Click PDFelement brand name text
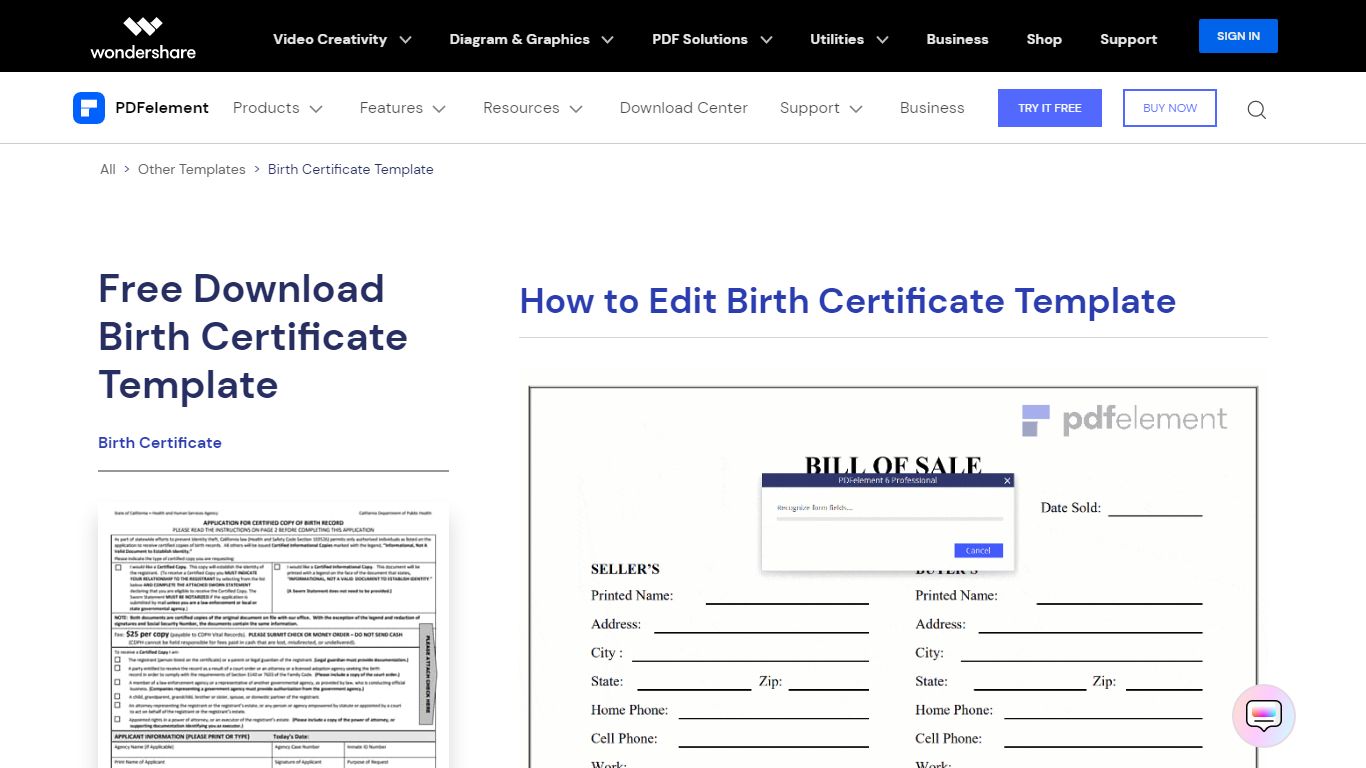The image size is (1366, 768). coord(162,108)
